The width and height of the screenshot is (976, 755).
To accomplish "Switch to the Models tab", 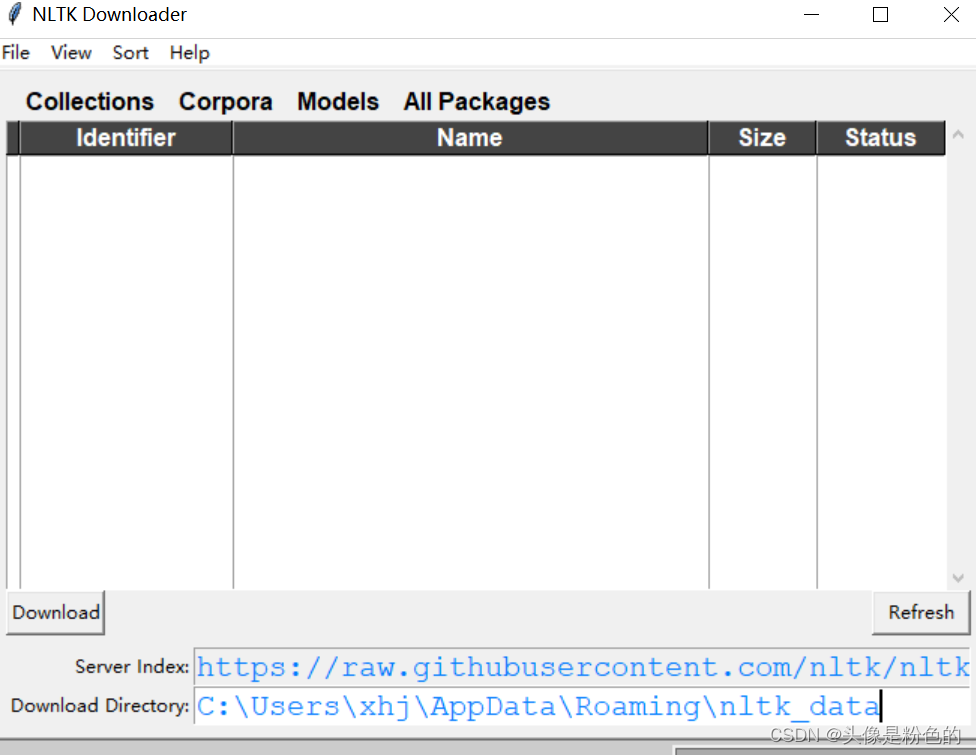I will (337, 101).
